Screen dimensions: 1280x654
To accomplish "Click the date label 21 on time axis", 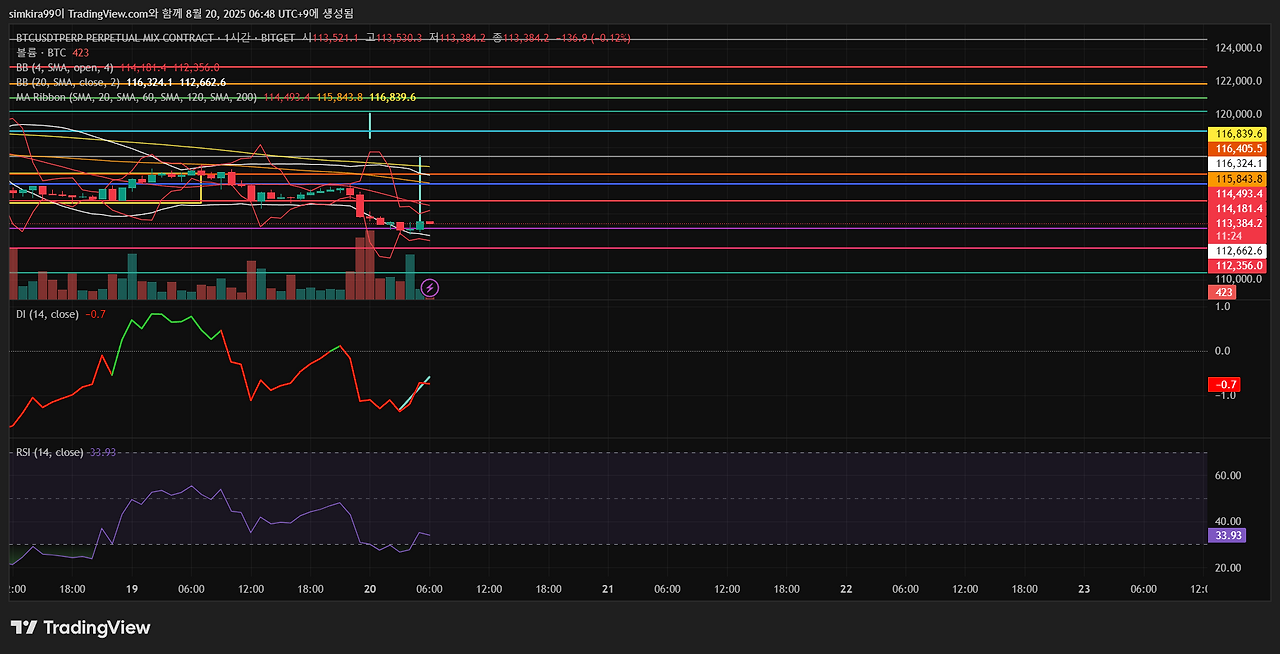I will [x=608, y=590].
